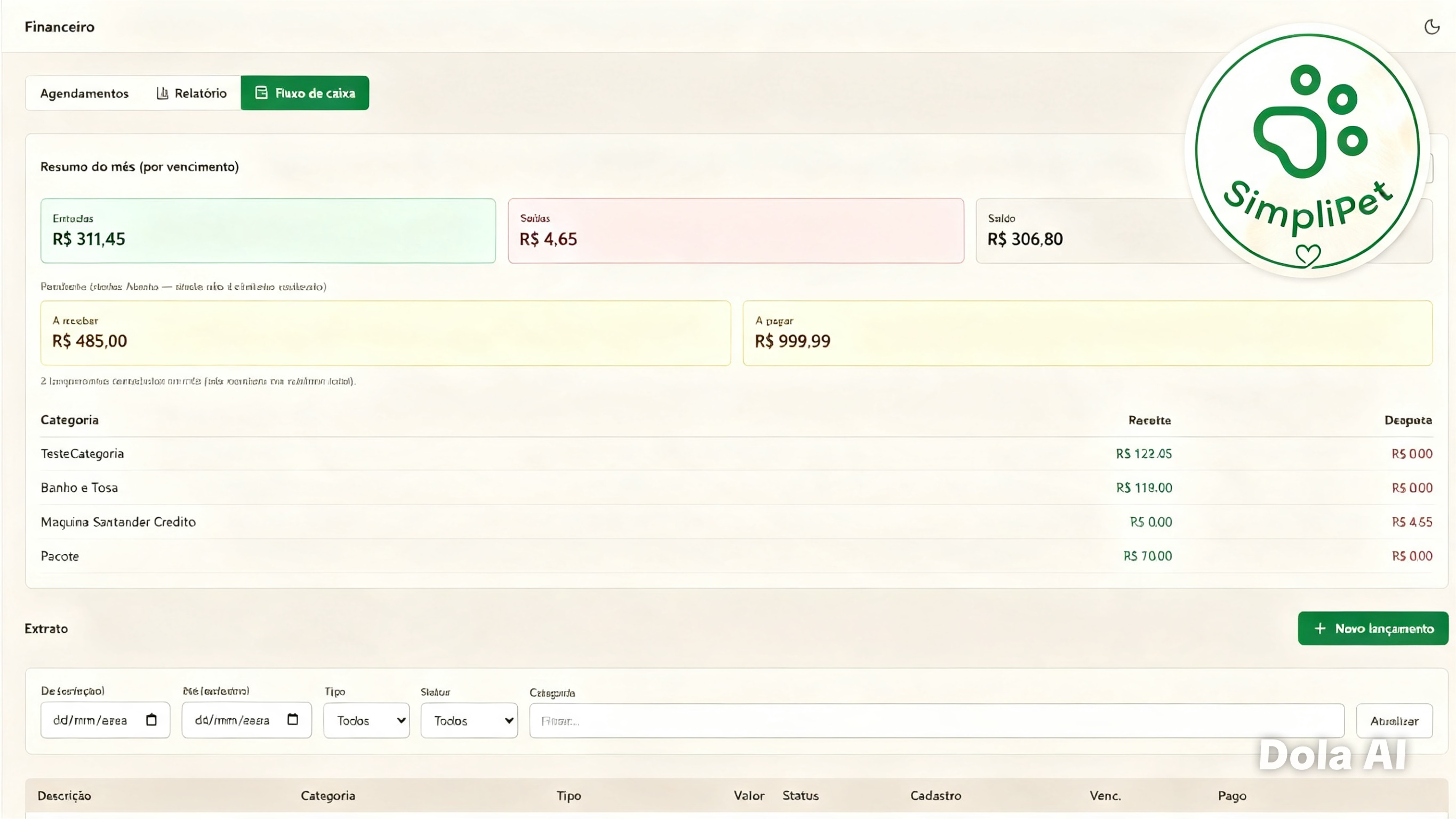
Task: Click the Relatório chart icon
Action: (x=162, y=93)
